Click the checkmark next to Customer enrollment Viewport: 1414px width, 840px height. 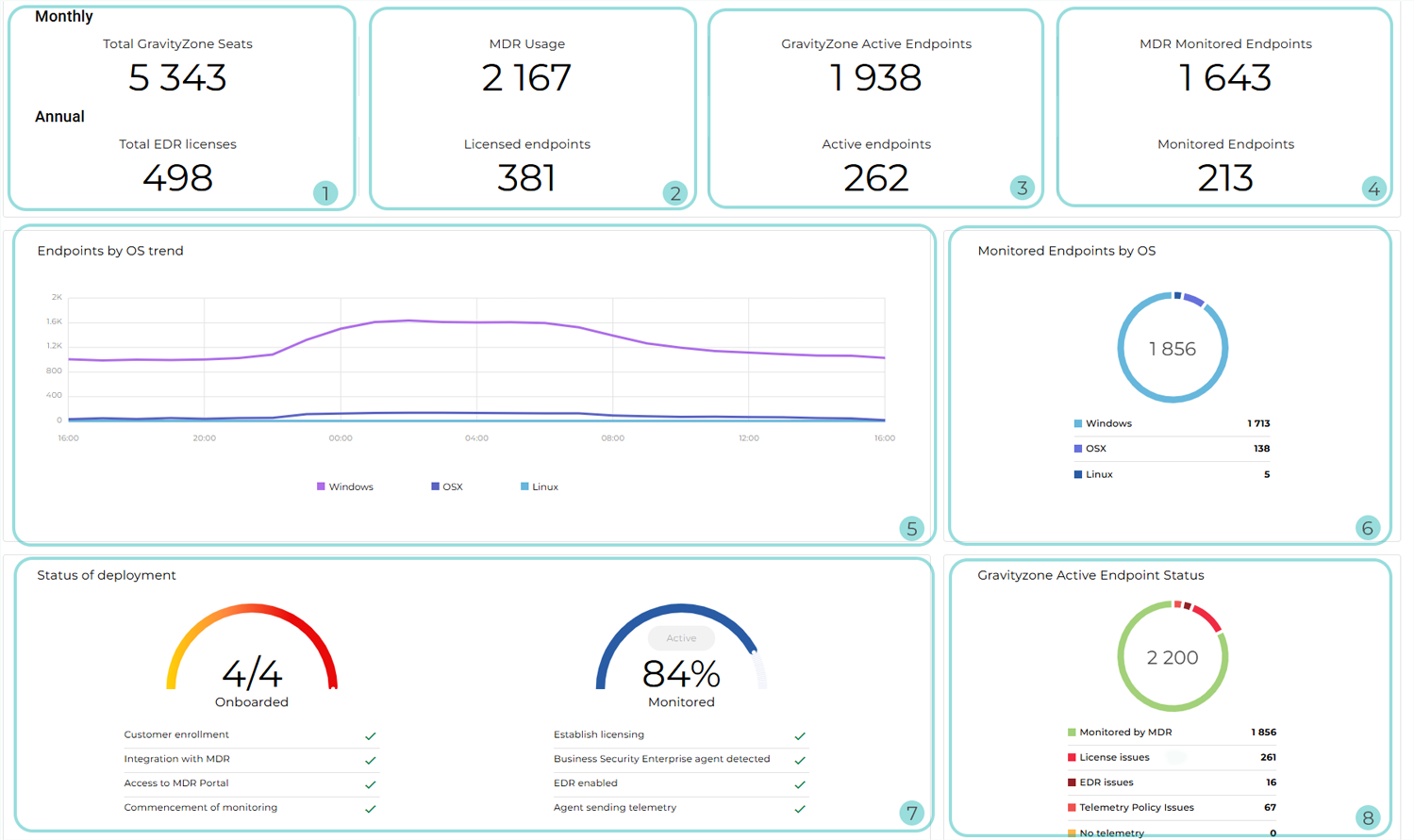371,735
